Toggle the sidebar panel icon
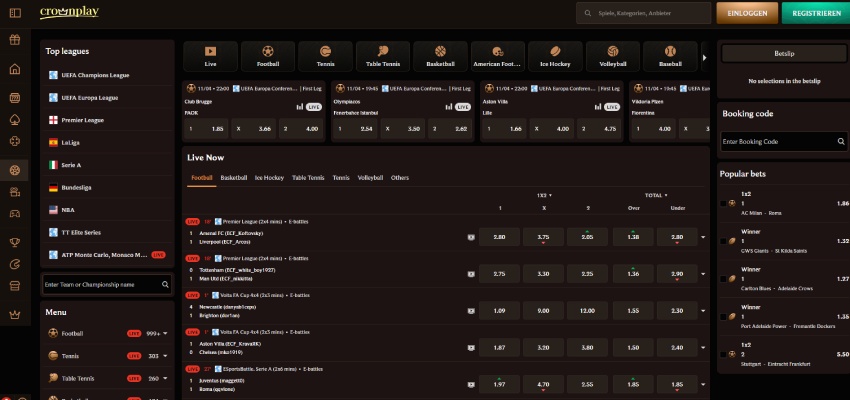Screen dimensions: 850x400 tap(15, 12)
